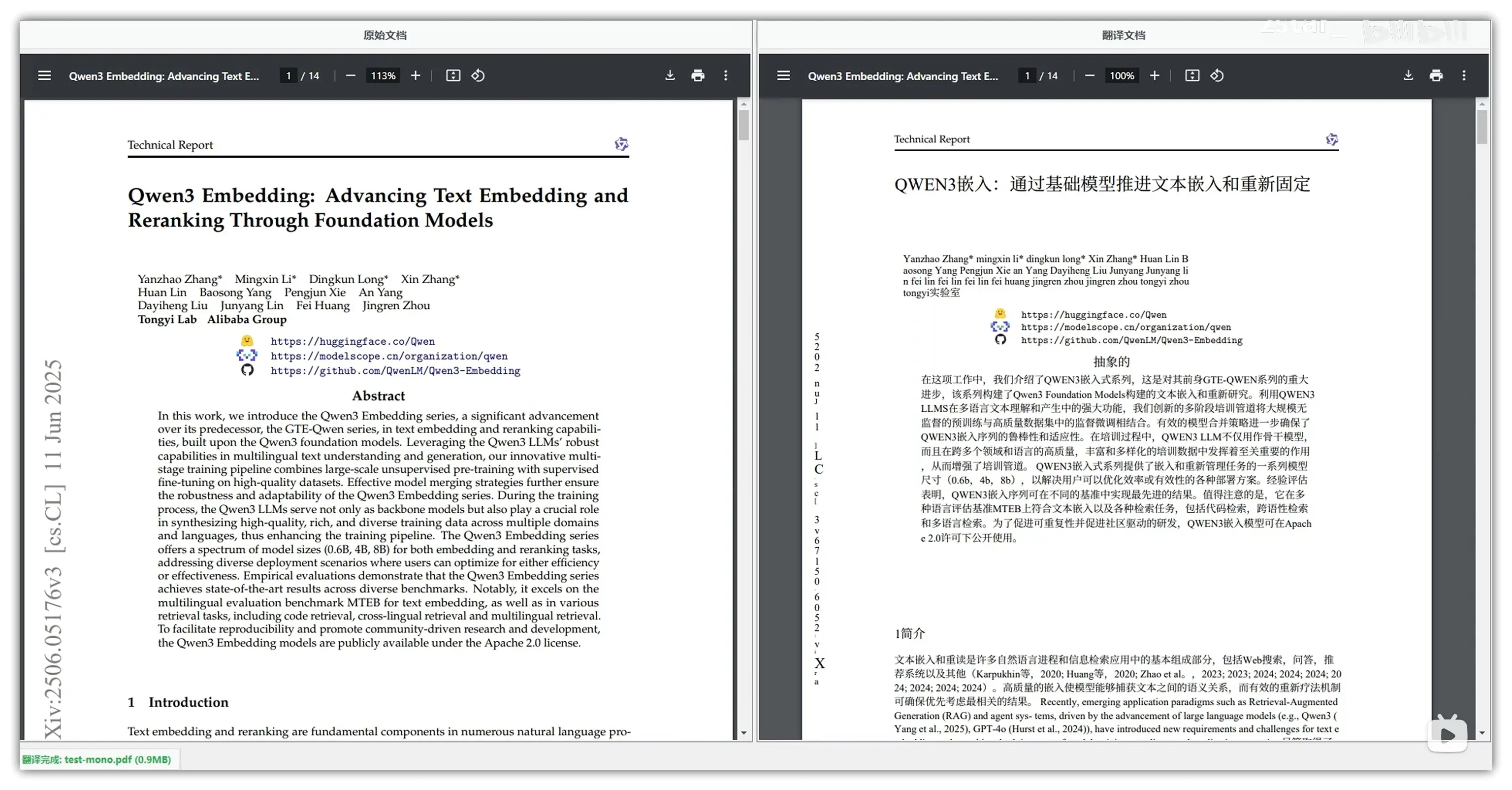Image resolution: width=1512 pixels, height=790 pixels.
Task: Click the '1简介' heading in translation
Action: click(909, 633)
